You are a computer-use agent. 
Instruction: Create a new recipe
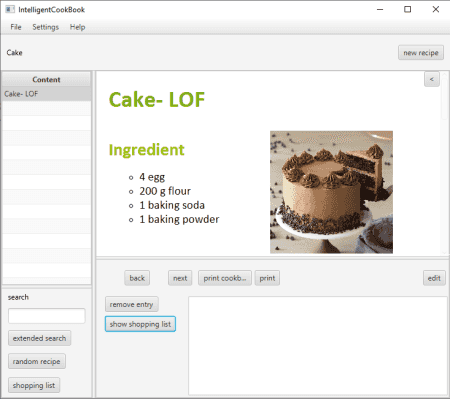pos(421,53)
